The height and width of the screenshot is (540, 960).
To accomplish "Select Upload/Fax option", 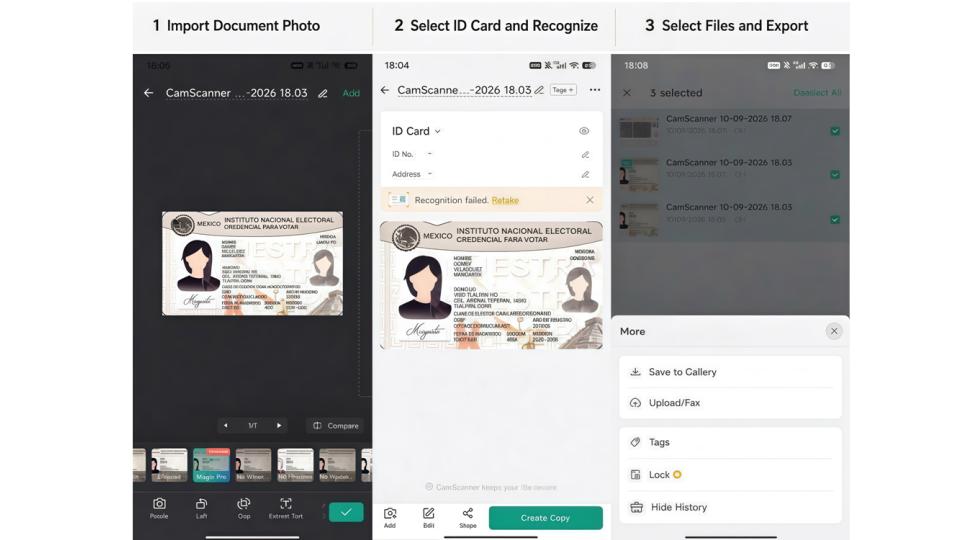I will [730, 403].
